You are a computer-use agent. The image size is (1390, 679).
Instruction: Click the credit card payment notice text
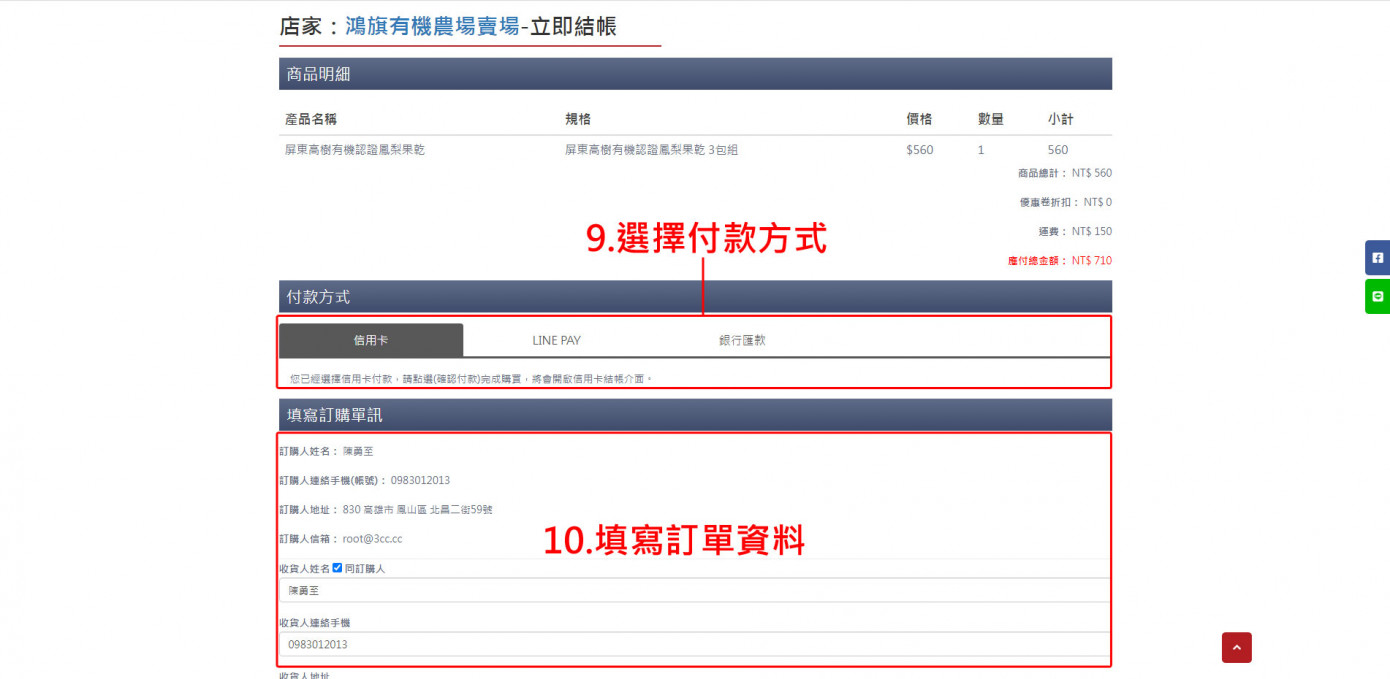click(x=472, y=379)
